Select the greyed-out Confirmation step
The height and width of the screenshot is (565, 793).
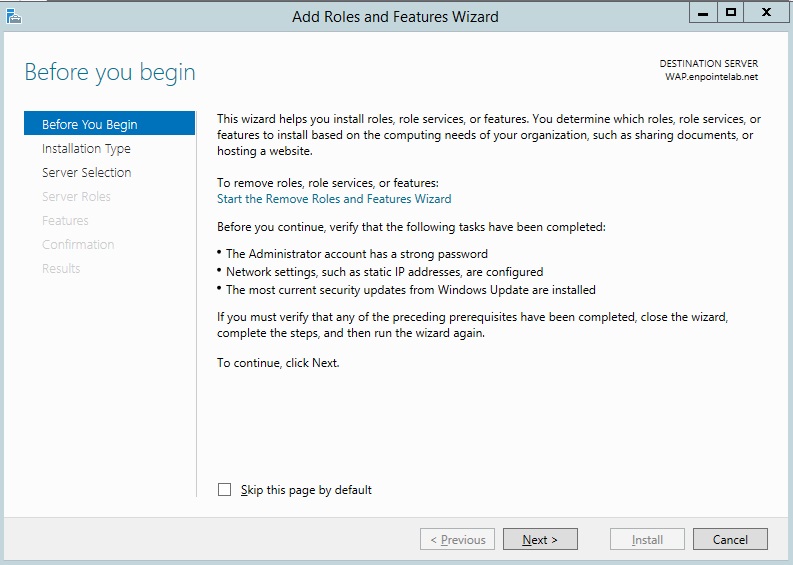point(78,245)
